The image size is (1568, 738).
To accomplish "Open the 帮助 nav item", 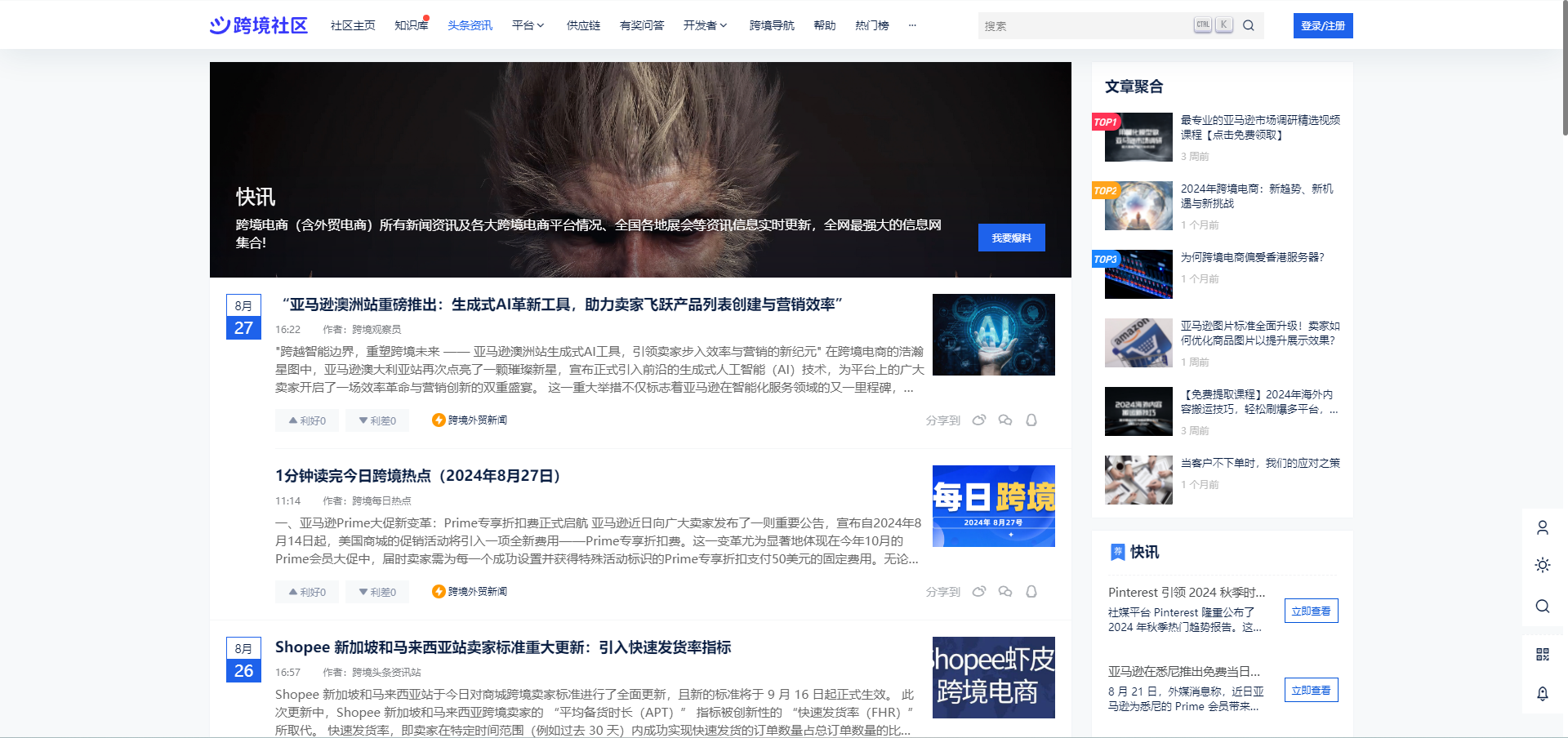I will click(x=825, y=25).
